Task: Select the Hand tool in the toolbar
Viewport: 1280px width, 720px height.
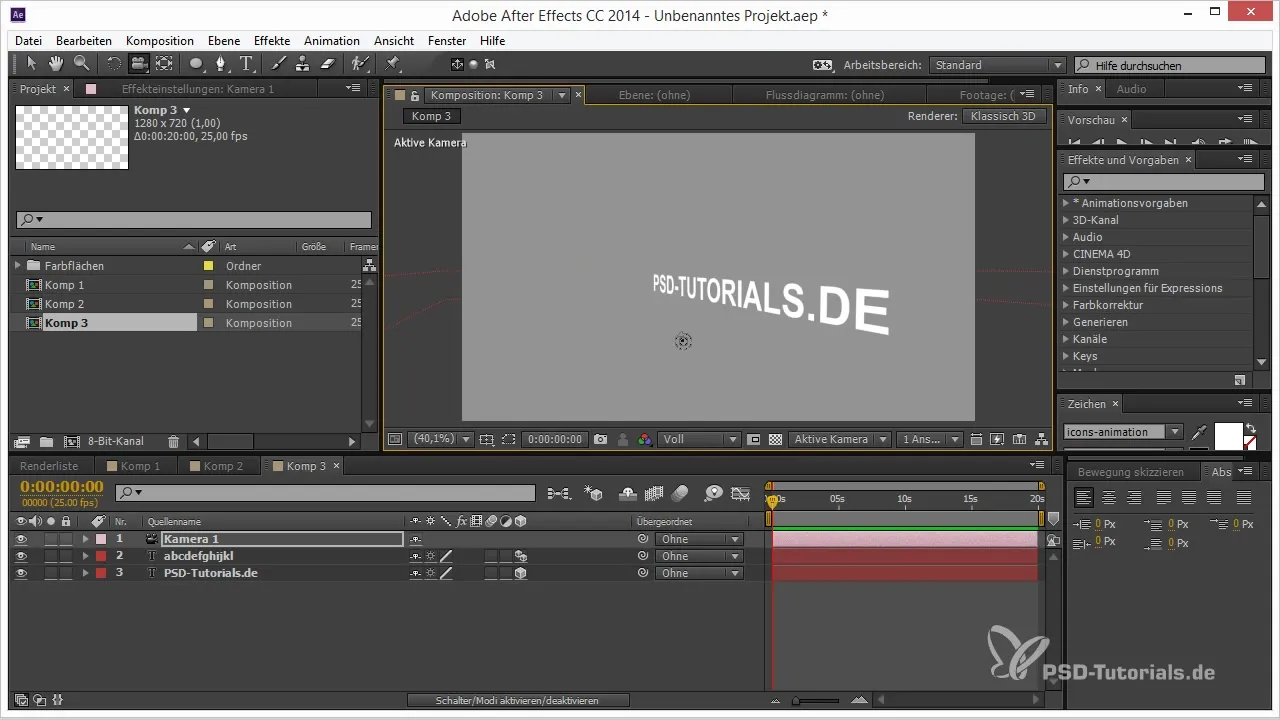Action: point(57,64)
